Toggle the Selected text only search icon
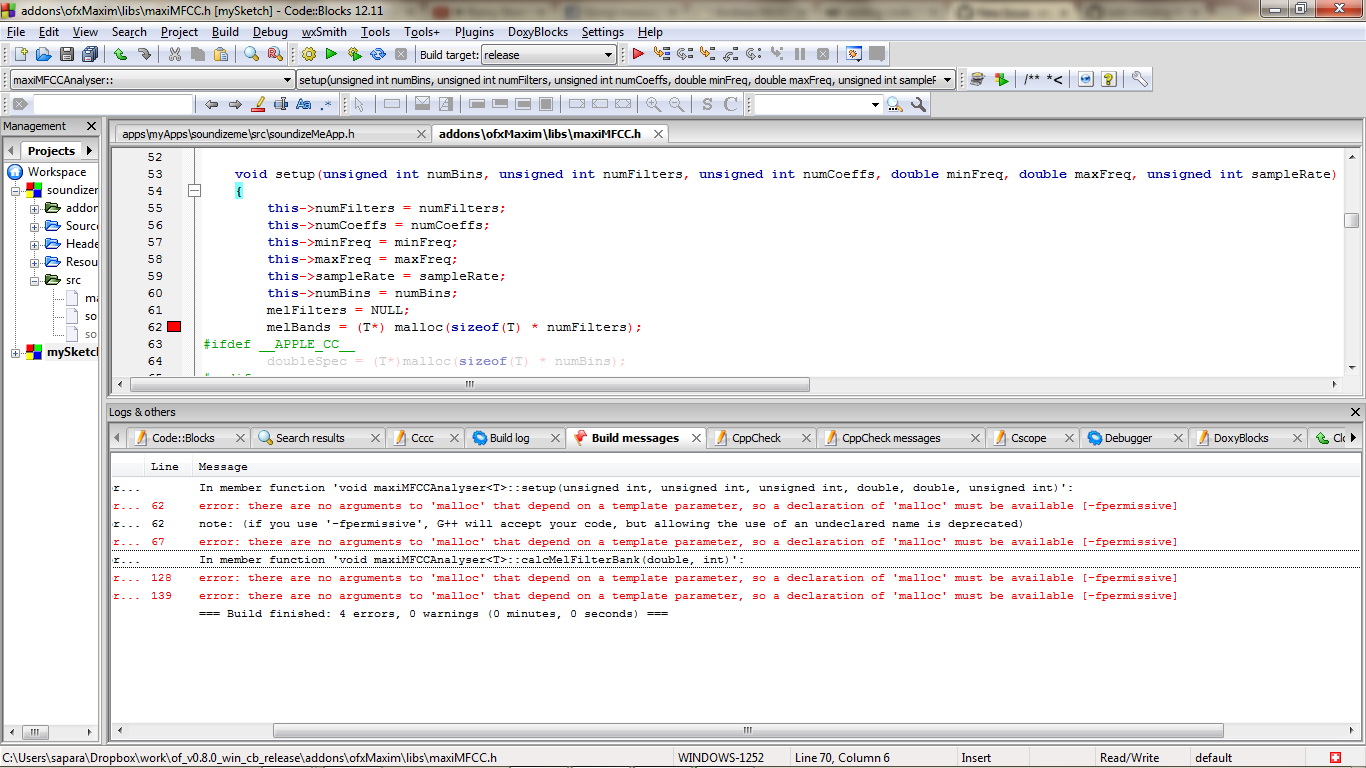 pyautogui.click(x=281, y=104)
